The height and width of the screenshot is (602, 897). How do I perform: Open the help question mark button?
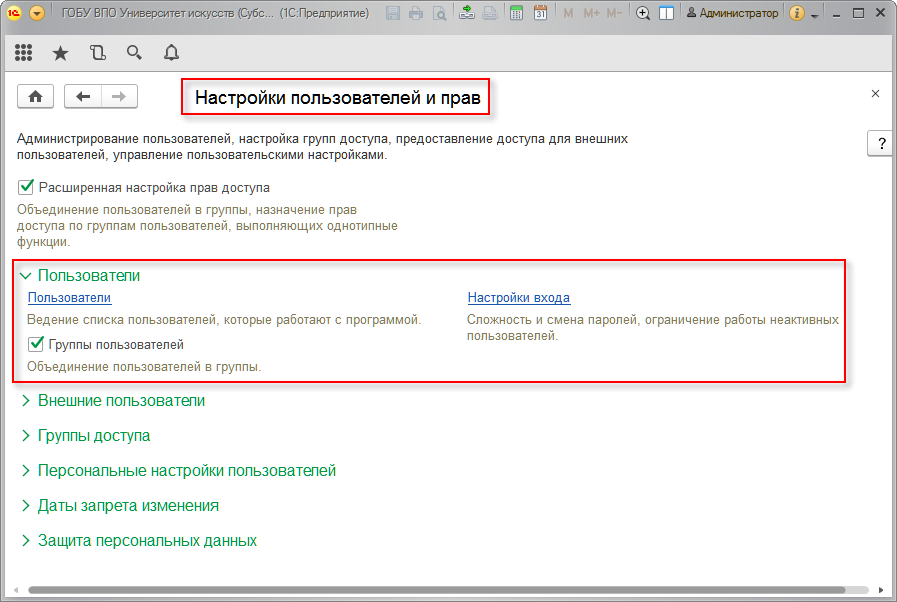pyautogui.click(x=882, y=143)
